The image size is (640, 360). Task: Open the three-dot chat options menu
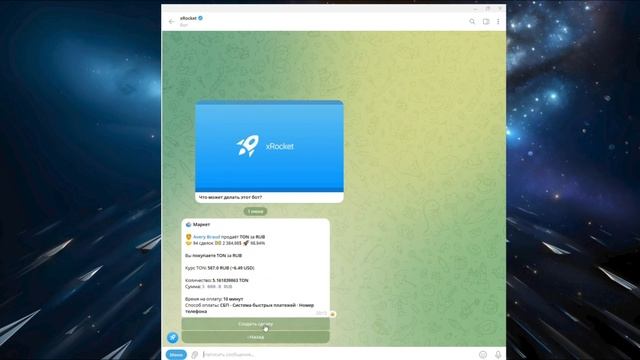pos(498,22)
